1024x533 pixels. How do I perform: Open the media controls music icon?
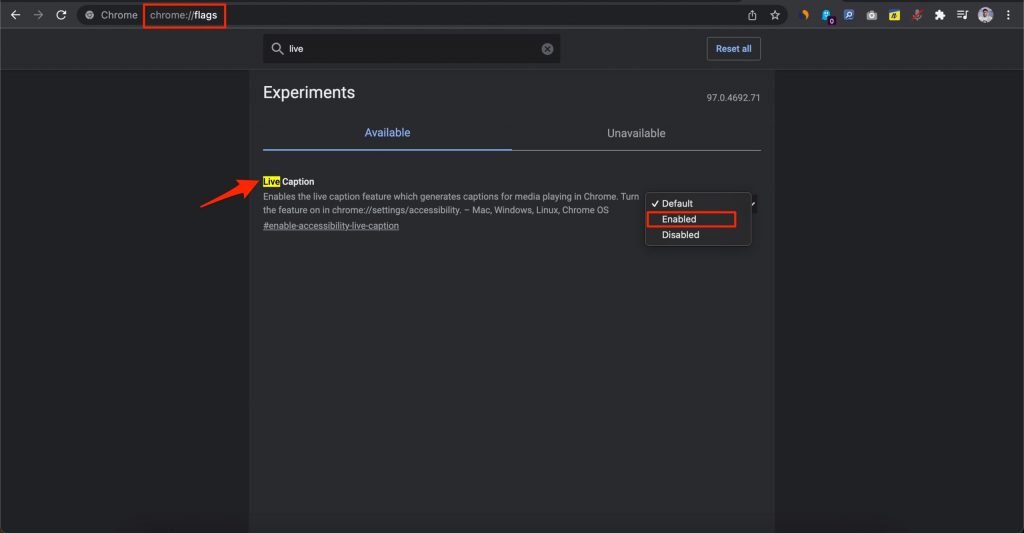click(962, 15)
